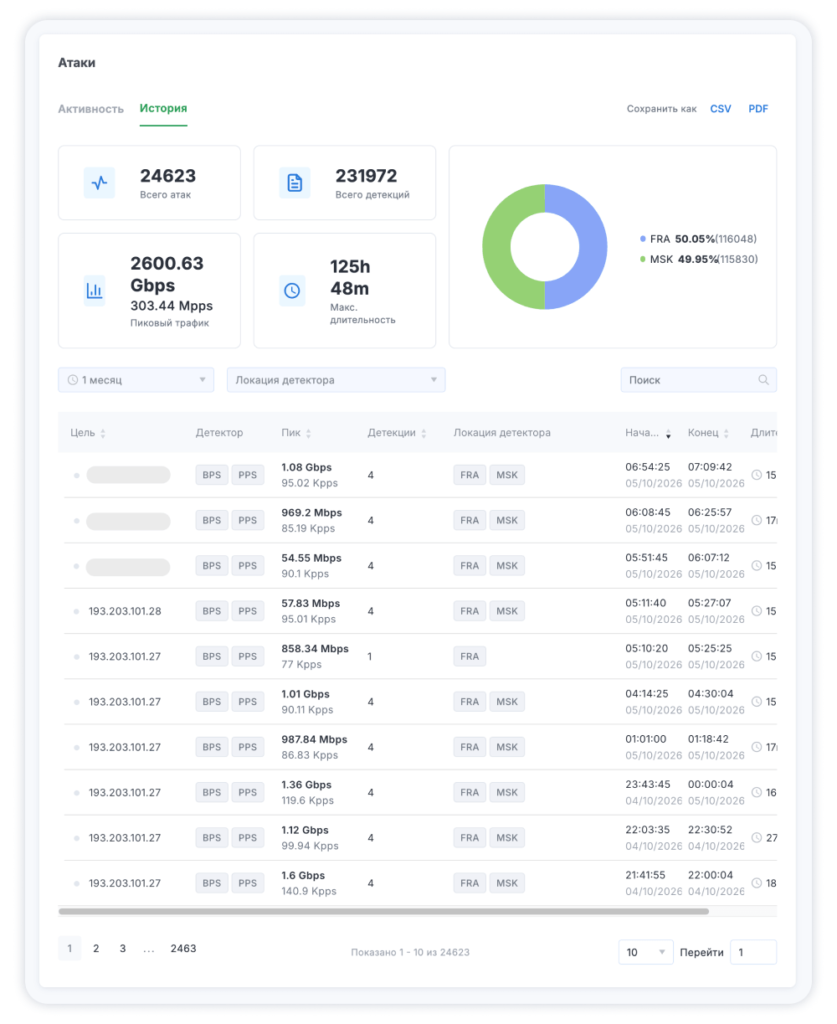Click the magnifier icon in the Поиск field
The image size is (837, 1024).
tap(763, 380)
